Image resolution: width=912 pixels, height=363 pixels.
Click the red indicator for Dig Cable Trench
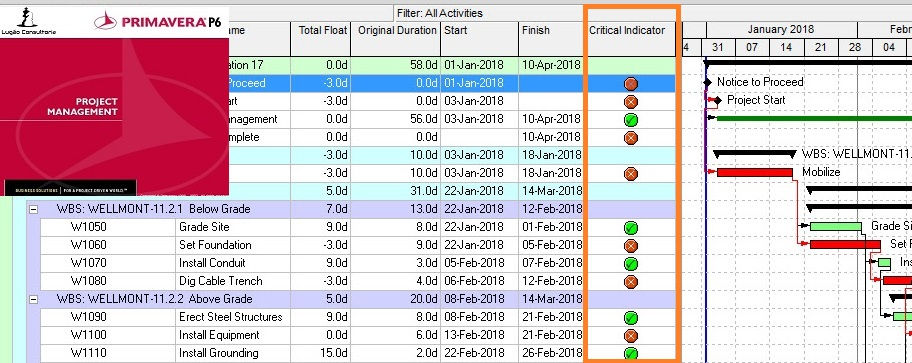[630, 282]
